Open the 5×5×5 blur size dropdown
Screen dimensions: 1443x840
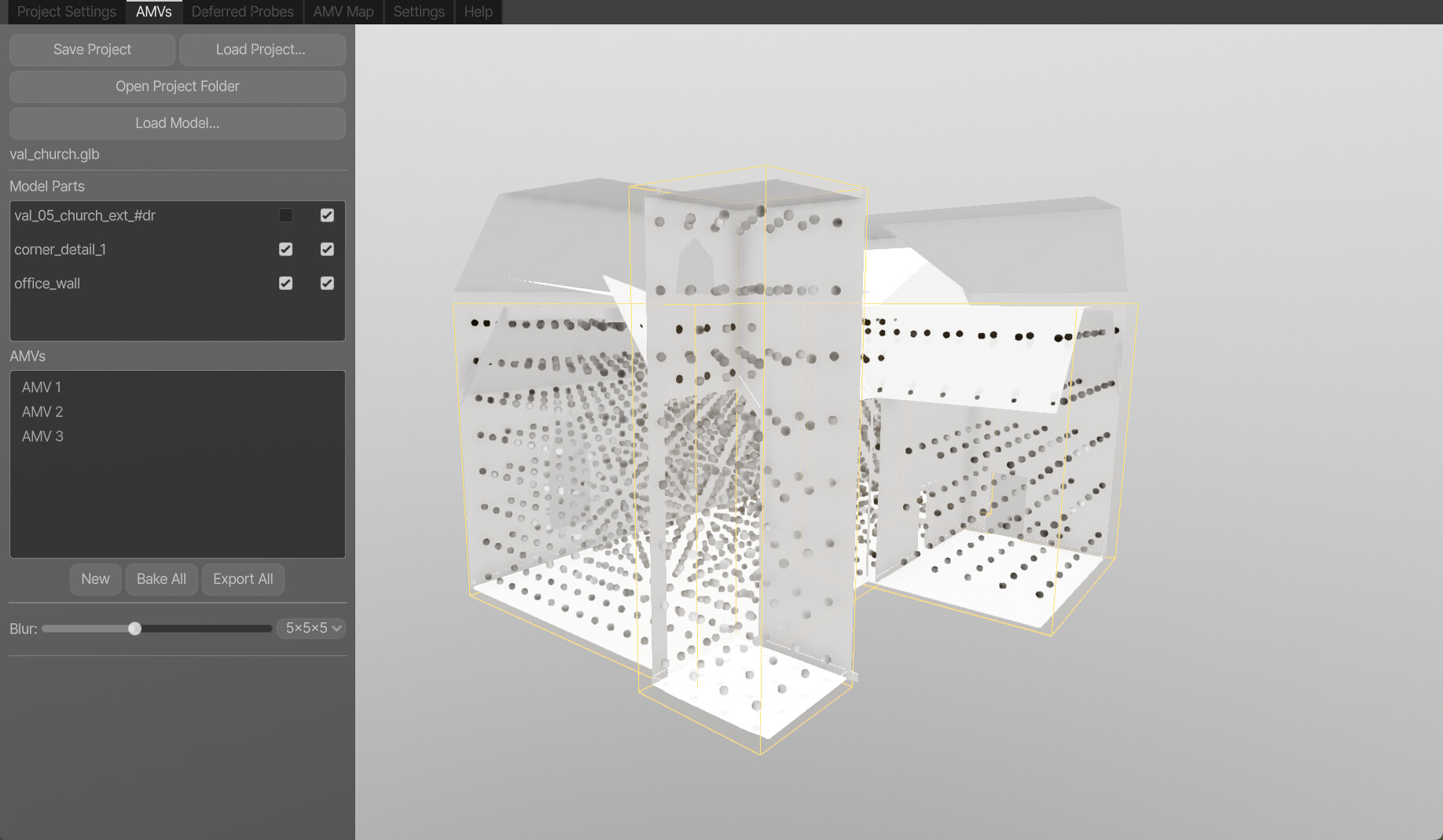[312, 628]
